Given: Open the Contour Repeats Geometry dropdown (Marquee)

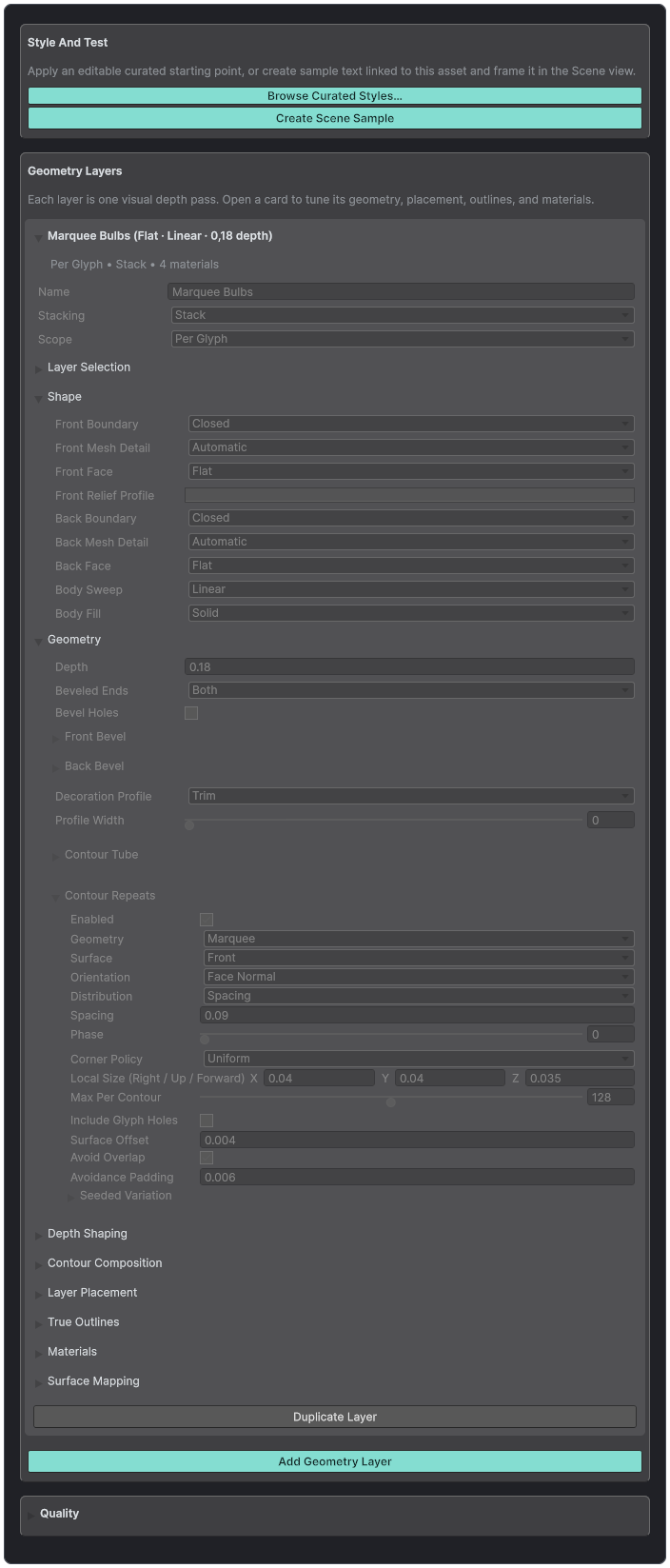Looking at the screenshot, I should click(x=419, y=939).
